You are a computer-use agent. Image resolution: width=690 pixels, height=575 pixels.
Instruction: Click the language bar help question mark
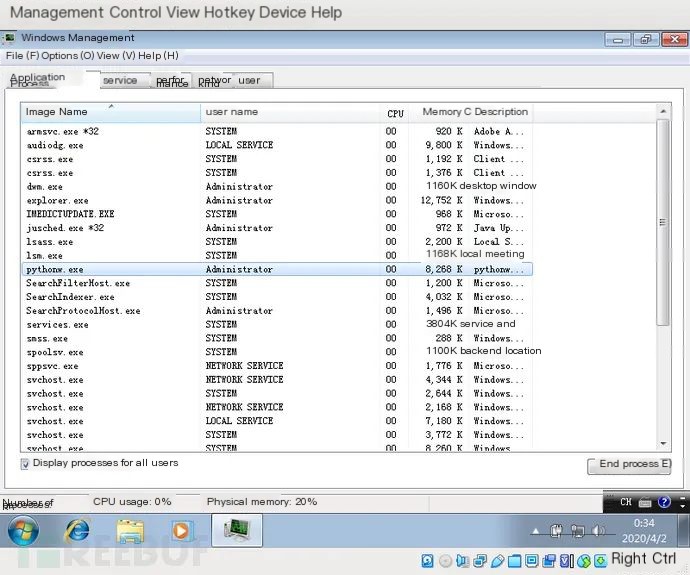click(664, 502)
